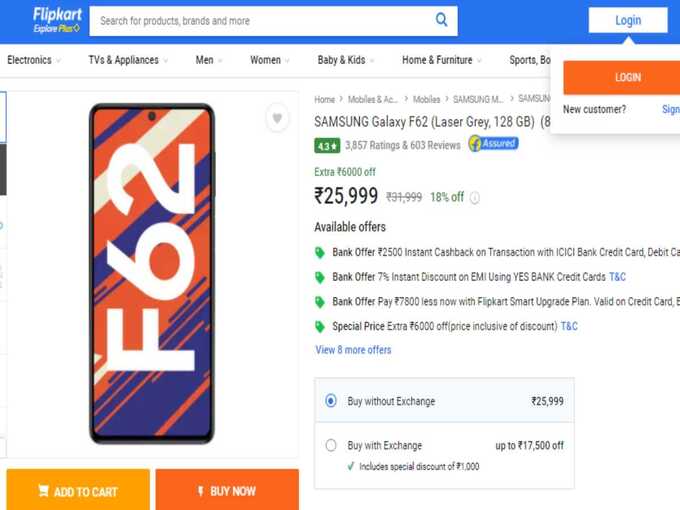
Task: Expand the Electronics category menu
Action: click(34, 60)
